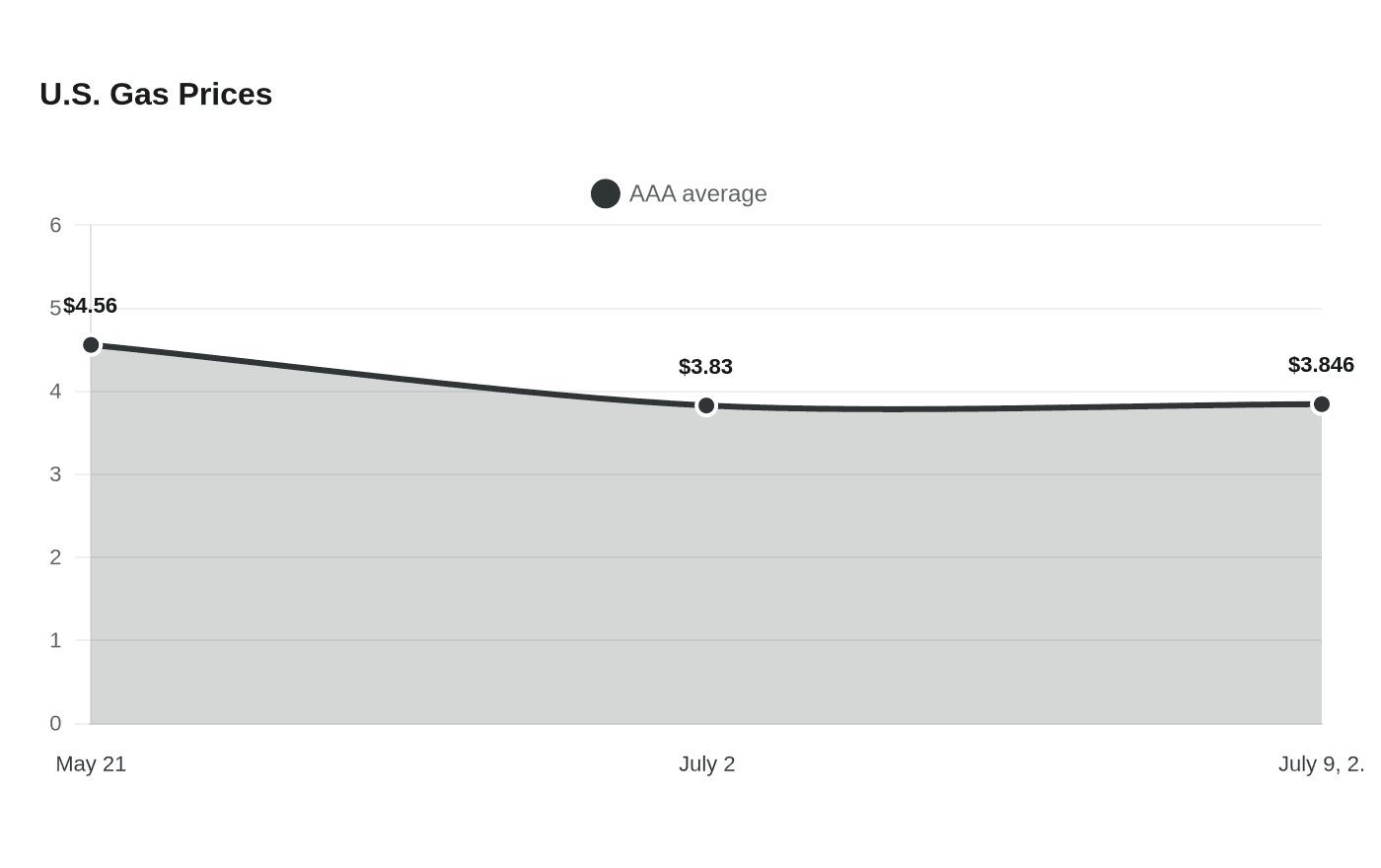Click the y-axis value 4
1381x868 pixels.
coord(55,392)
